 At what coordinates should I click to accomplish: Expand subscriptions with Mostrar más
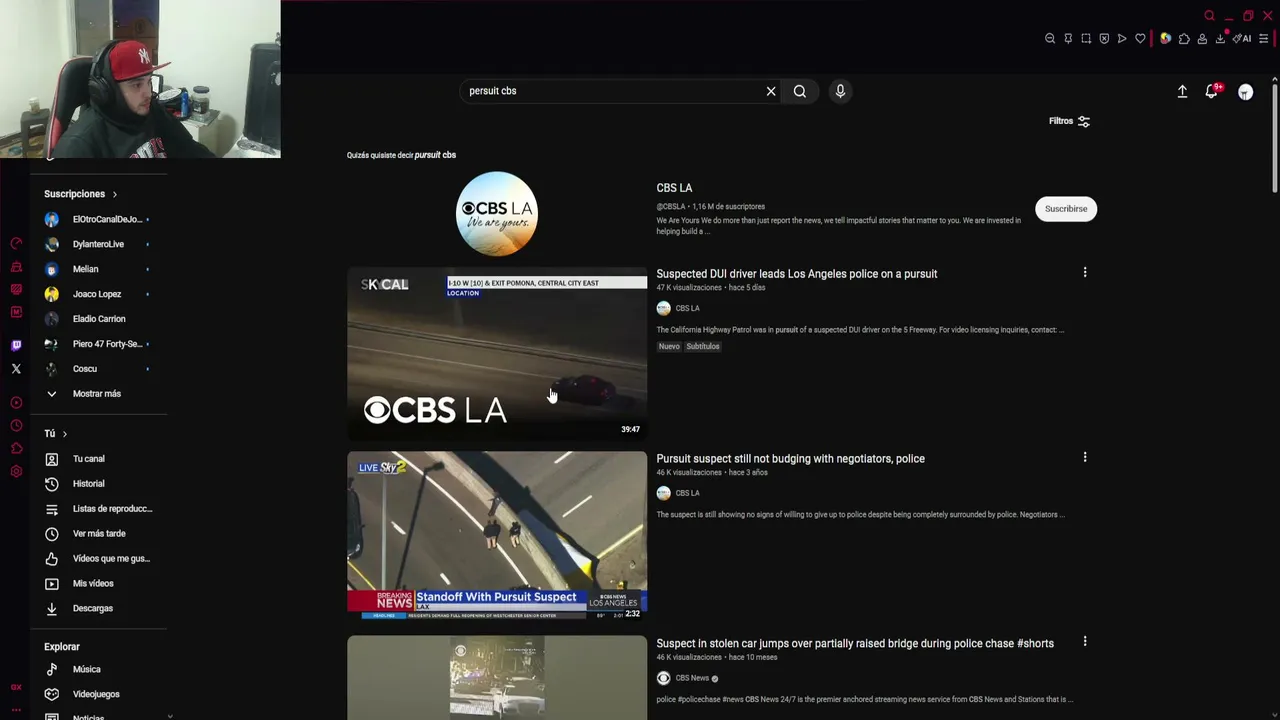97,394
